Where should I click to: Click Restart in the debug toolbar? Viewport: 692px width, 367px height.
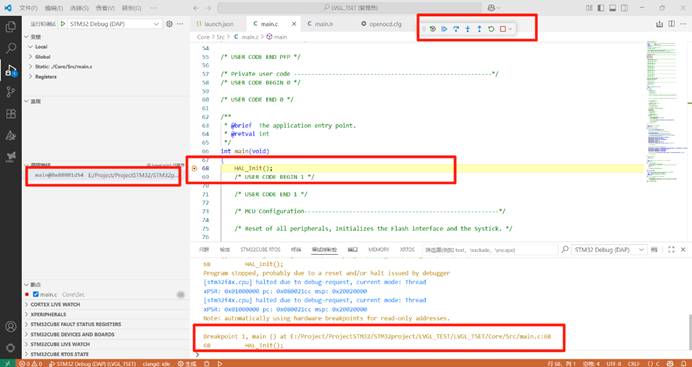(x=491, y=29)
